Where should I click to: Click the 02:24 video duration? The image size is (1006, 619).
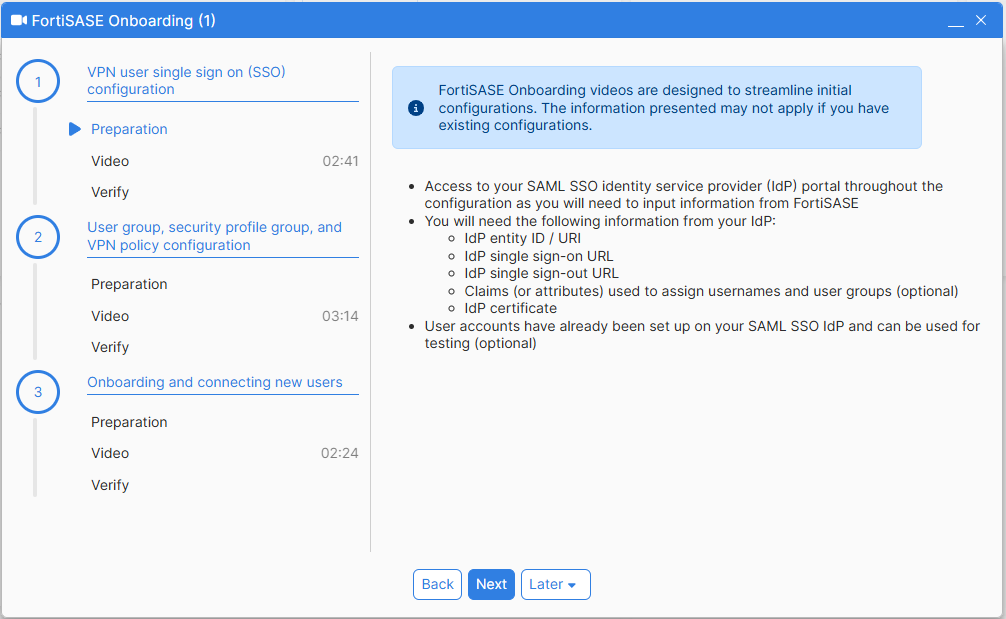[339, 454]
